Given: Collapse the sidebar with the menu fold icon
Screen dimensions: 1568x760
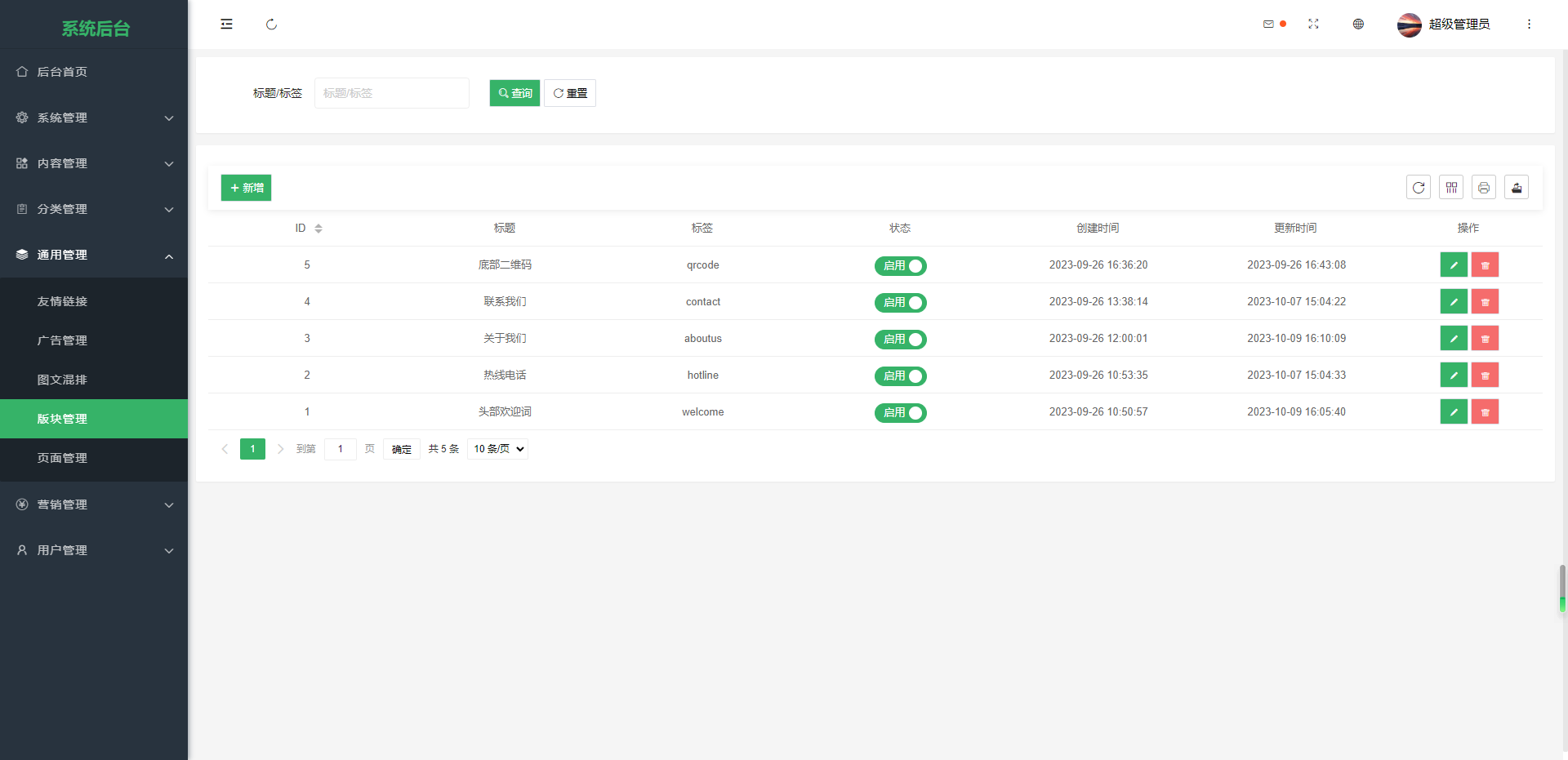Looking at the screenshot, I should click(226, 24).
